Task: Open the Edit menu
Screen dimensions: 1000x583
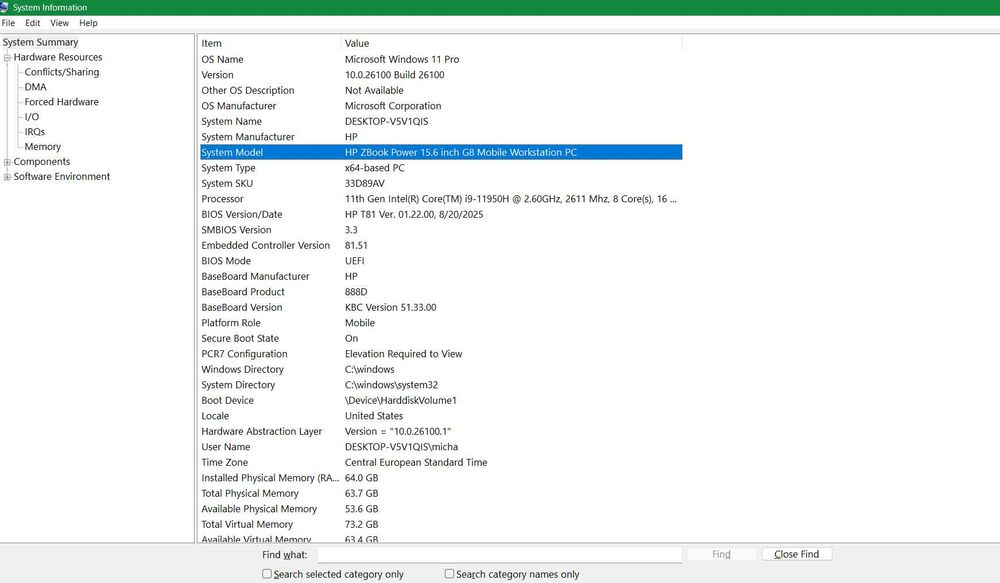Action: click(33, 23)
